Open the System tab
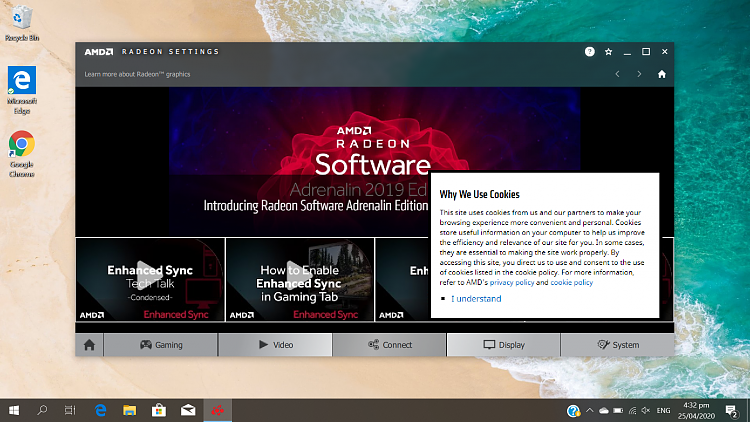The width and height of the screenshot is (750, 422). pyautogui.click(x=618, y=345)
